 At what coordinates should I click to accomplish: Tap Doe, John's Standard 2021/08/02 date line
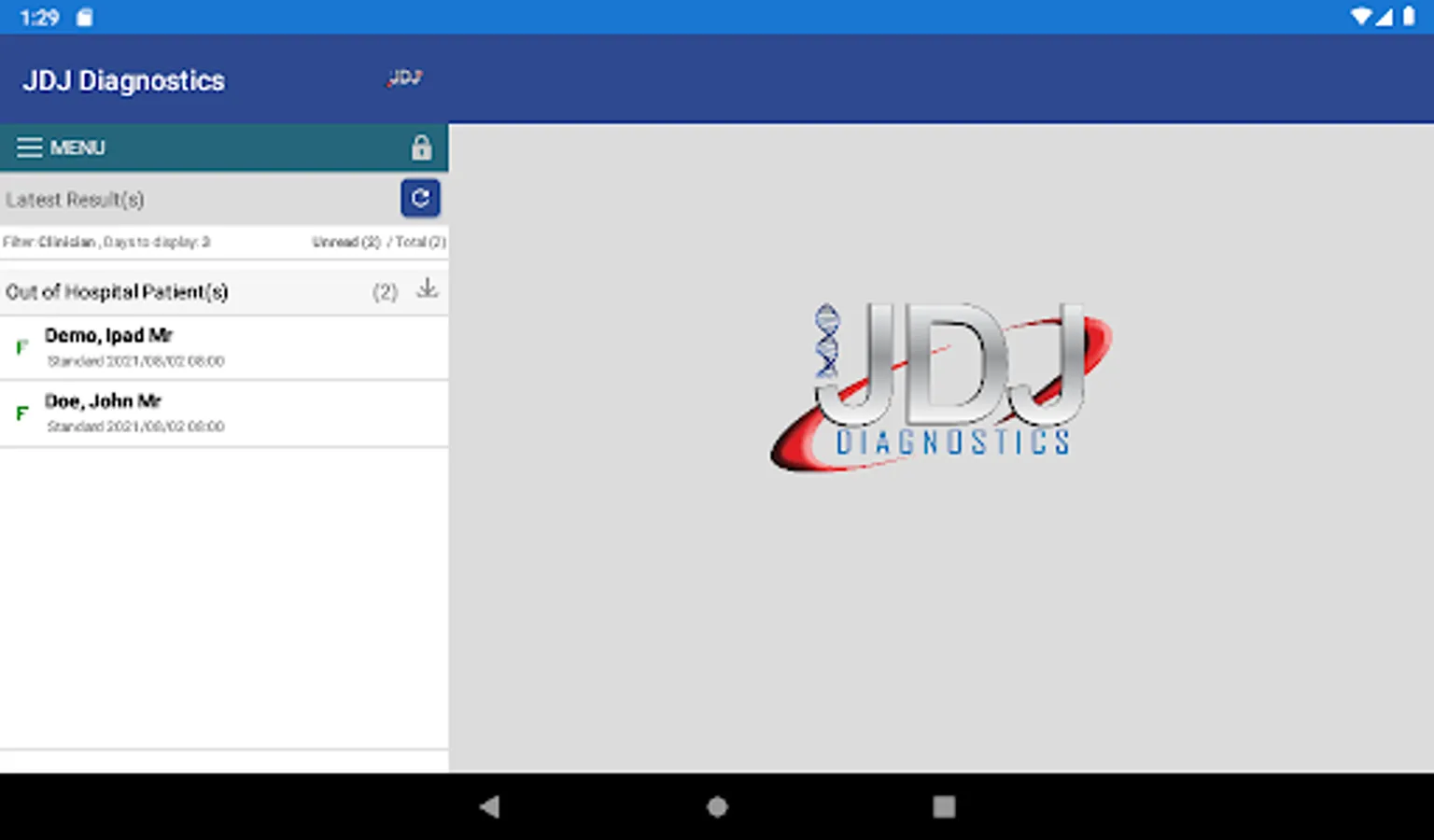coord(136,427)
